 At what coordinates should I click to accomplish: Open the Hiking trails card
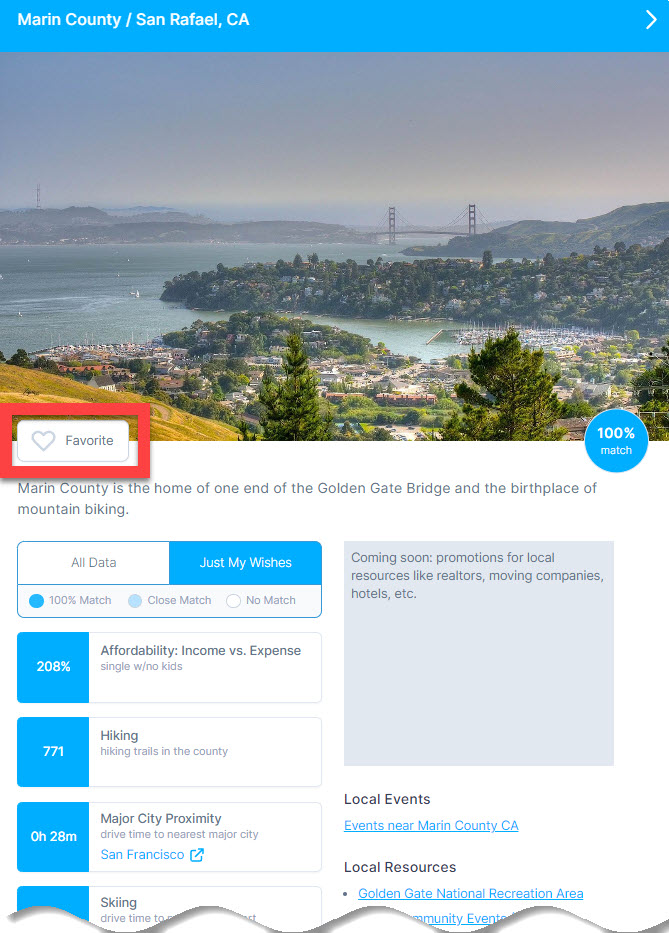coord(170,752)
